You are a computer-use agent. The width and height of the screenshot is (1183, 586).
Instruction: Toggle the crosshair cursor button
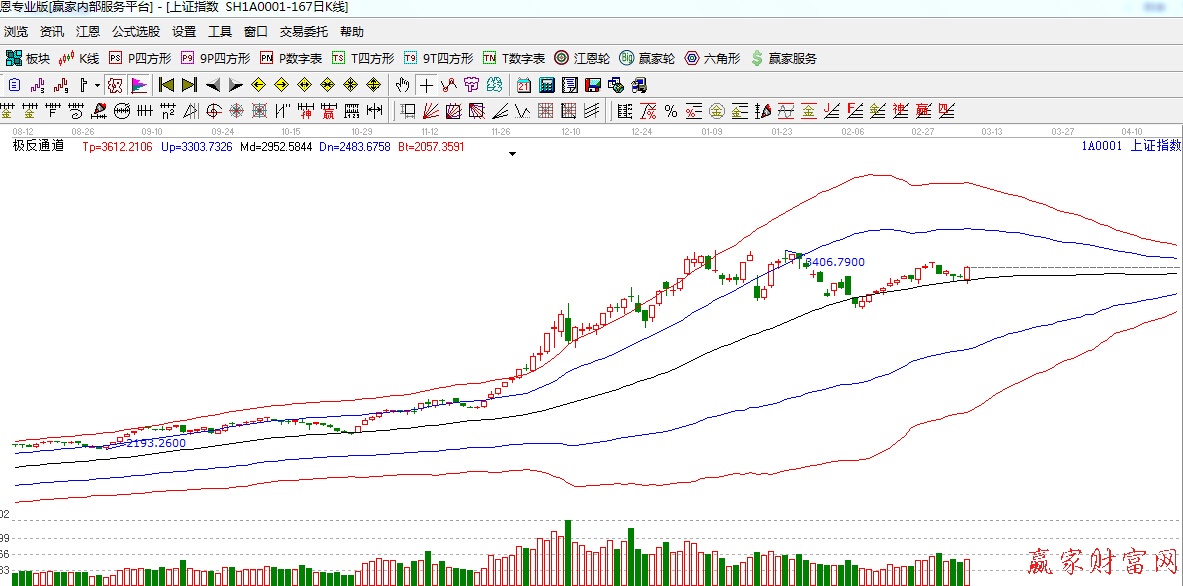click(427, 85)
